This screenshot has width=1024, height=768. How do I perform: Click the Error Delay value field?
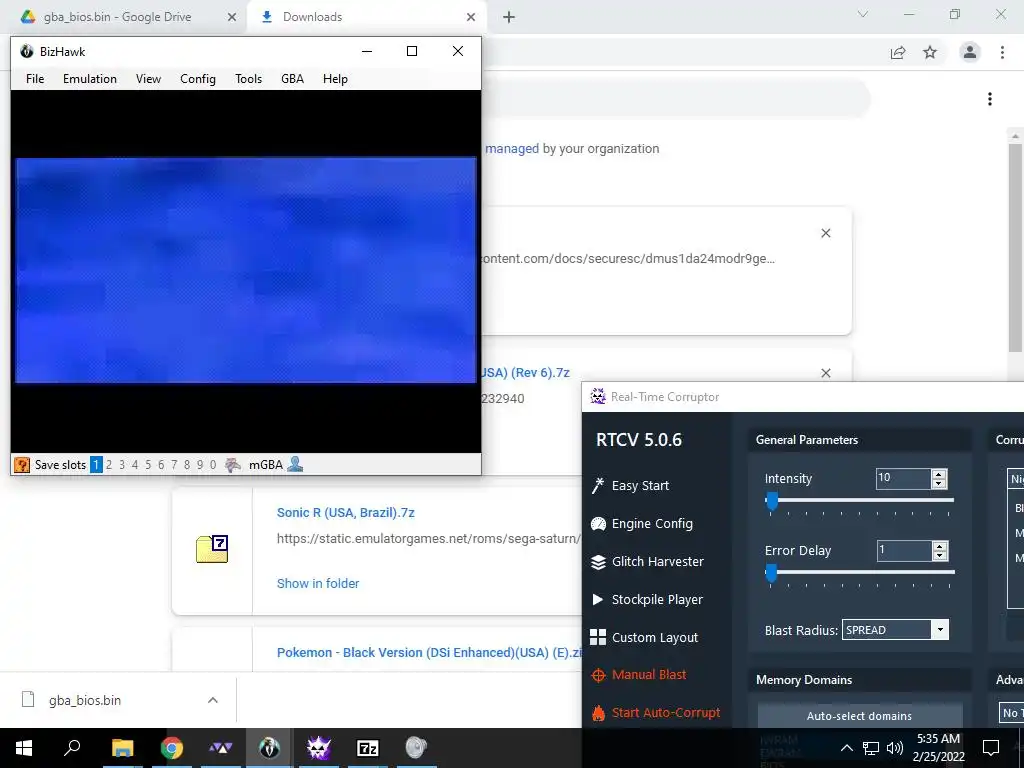point(904,551)
